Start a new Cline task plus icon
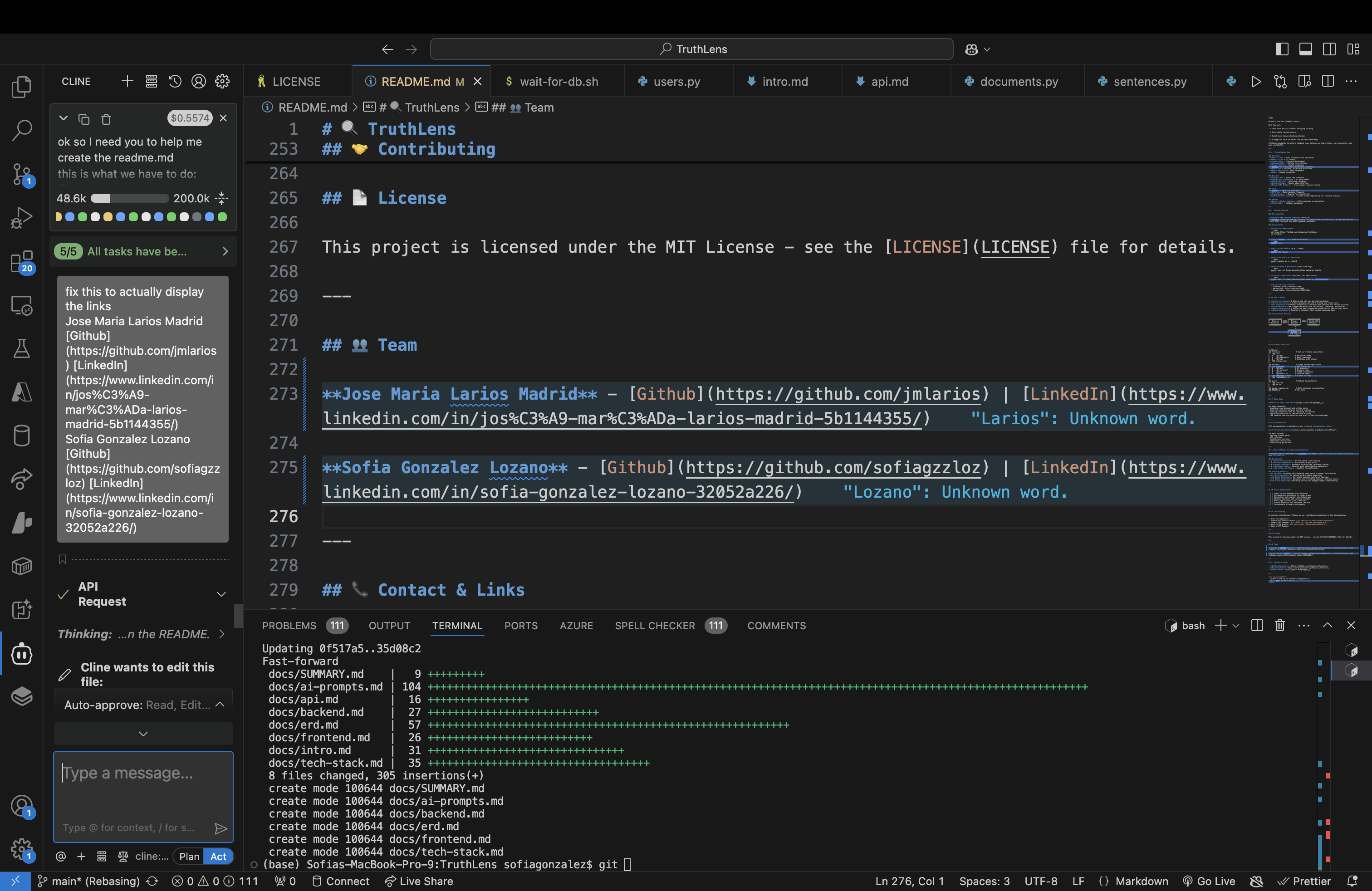The height and width of the screenshot is (891, 1372). tap(127, 81)
